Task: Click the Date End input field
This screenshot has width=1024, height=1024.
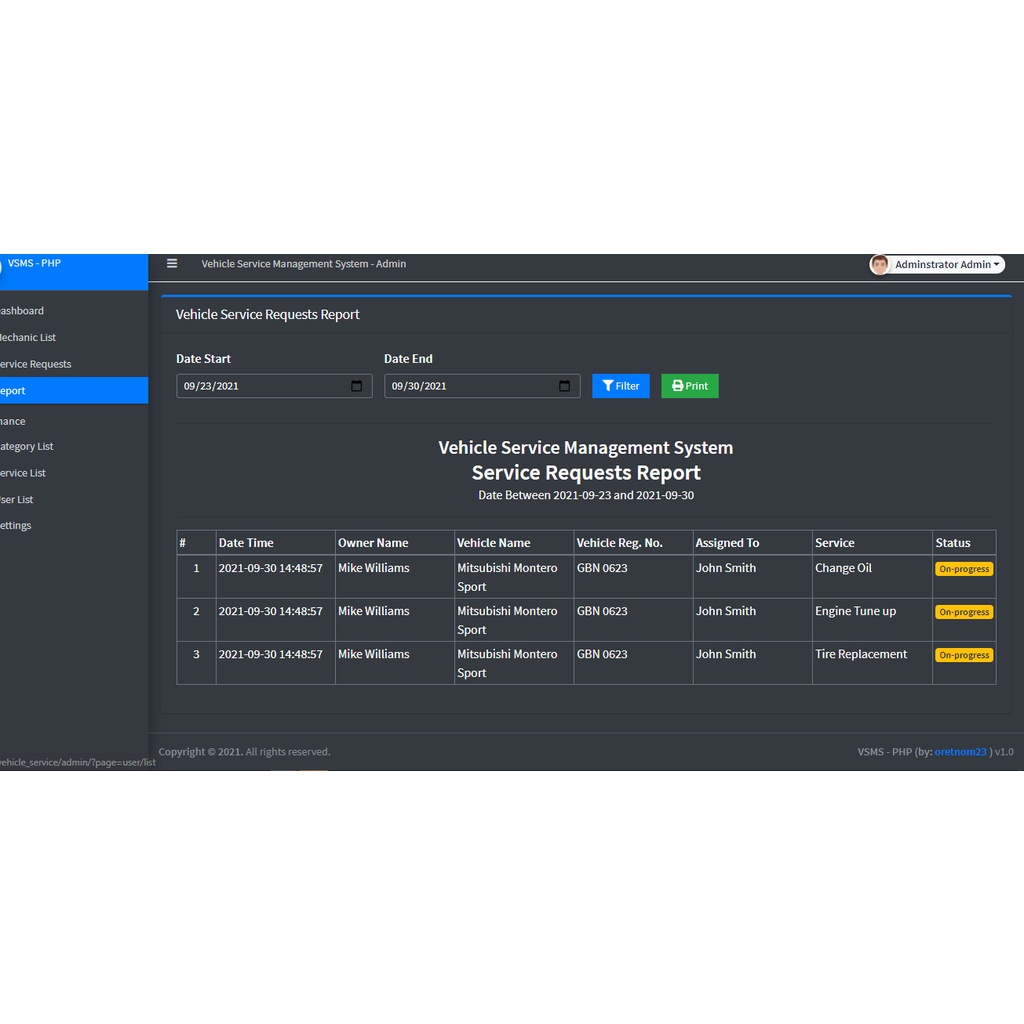Action: pos(468,386)
